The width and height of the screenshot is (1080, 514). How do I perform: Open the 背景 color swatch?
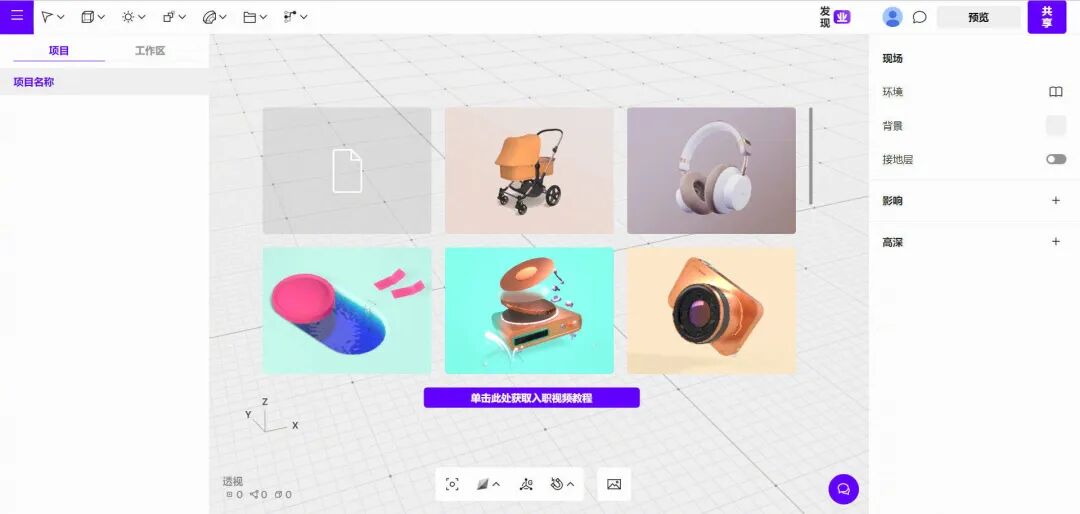pyautogui.click(x=1056, y=125)
